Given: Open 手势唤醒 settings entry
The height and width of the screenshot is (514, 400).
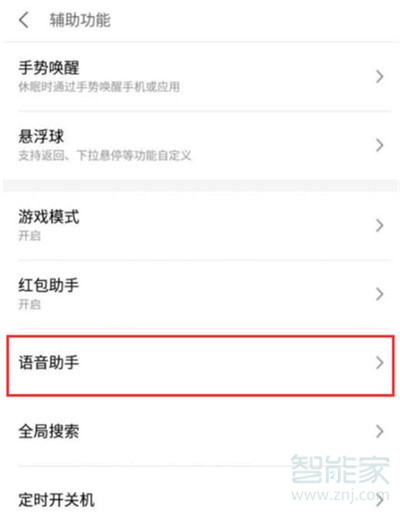Looking at the screenshot, I should click(200, 77).
